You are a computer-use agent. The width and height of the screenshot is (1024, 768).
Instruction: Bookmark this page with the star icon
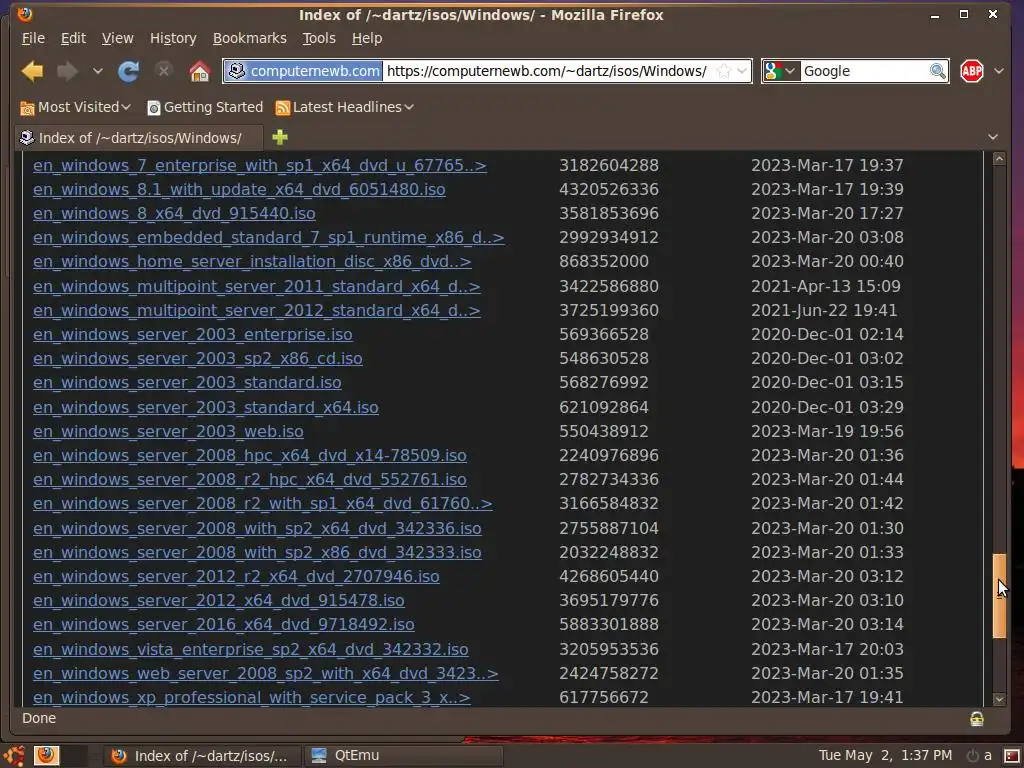point(724,71)
